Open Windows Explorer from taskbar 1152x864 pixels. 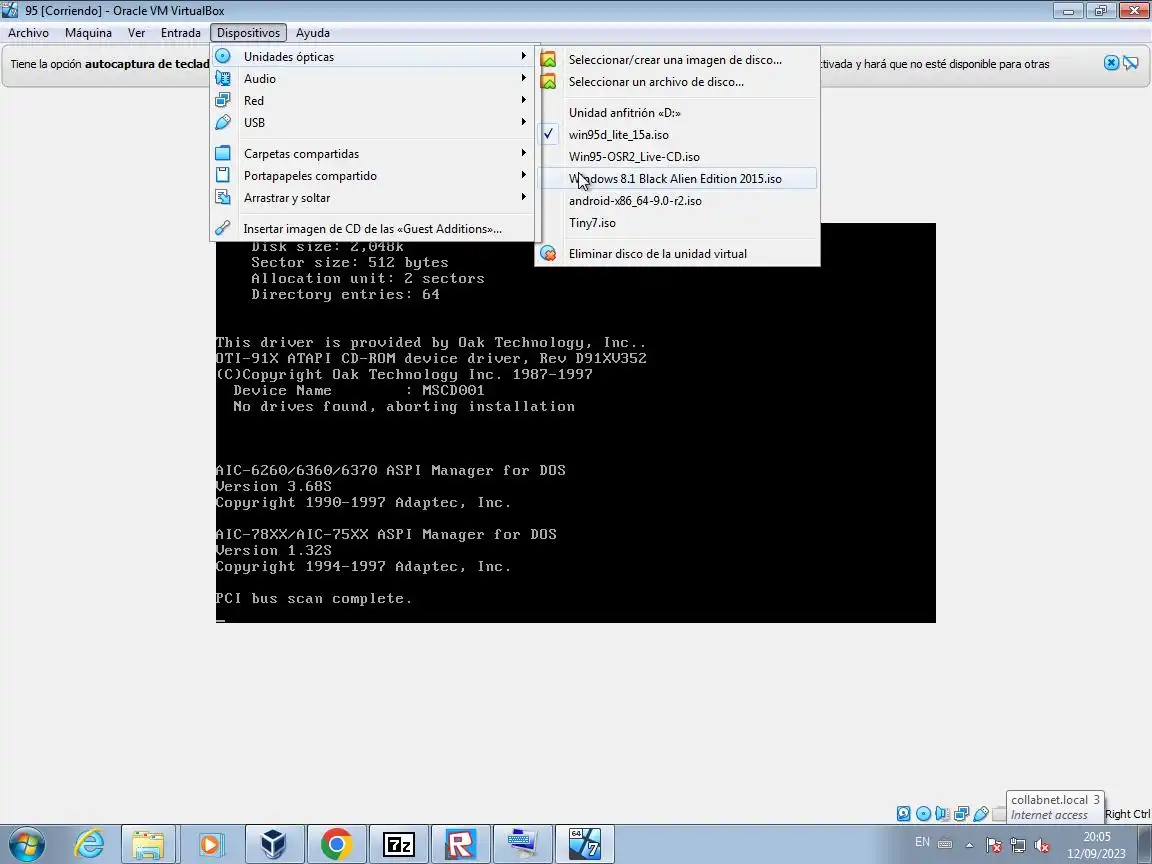point(148,844)
